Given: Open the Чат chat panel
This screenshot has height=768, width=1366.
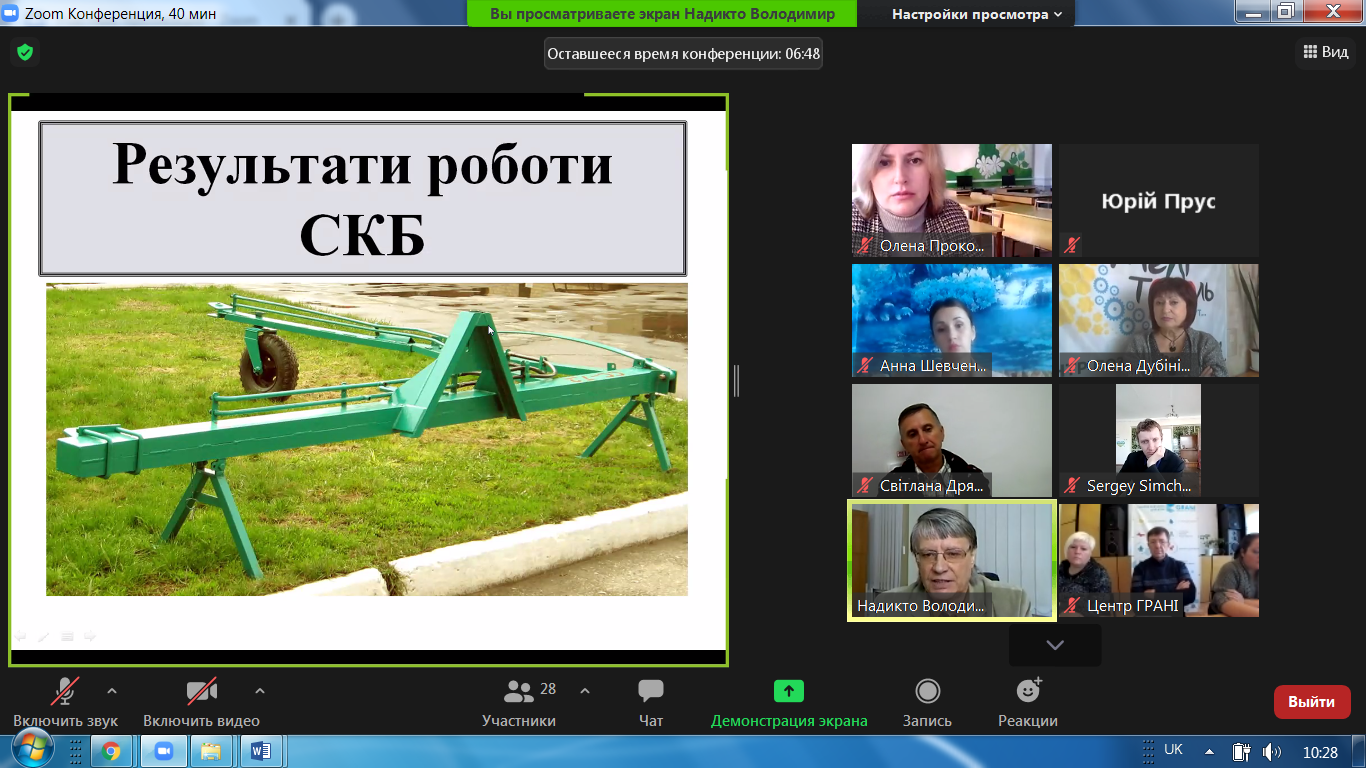Looking at the screenshot, I should (651, 702).
